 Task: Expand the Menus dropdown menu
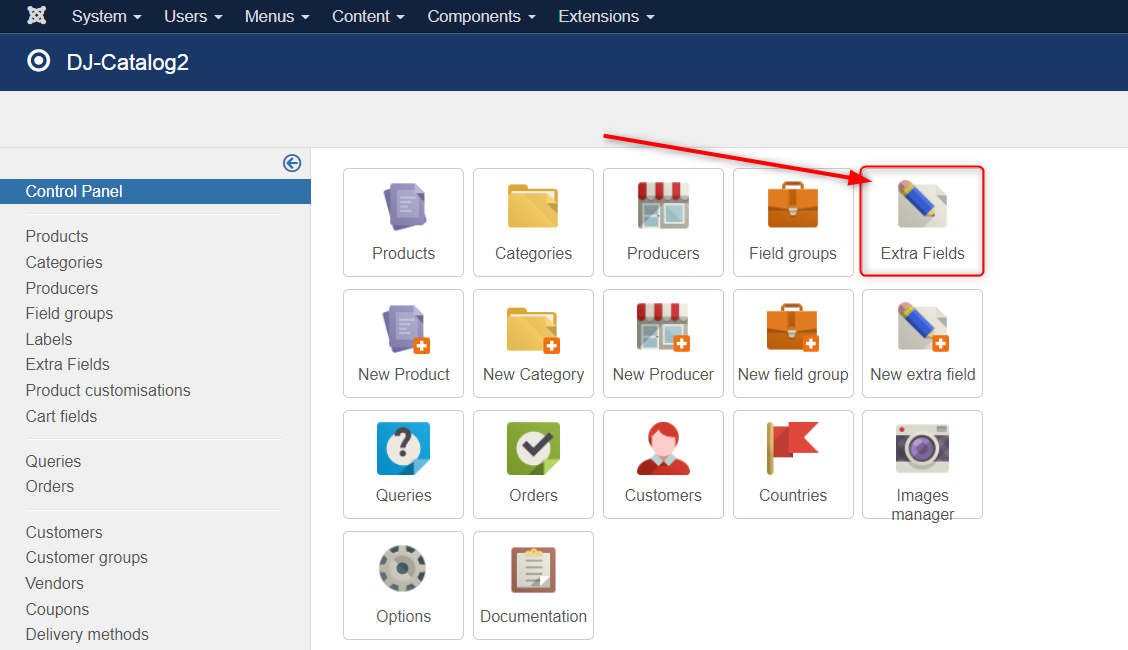[x=277, y=16]
